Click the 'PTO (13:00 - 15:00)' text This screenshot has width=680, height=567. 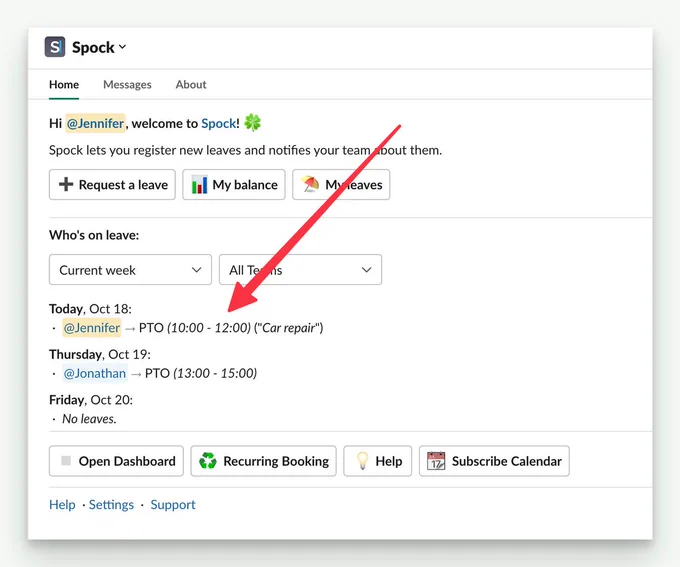point(201,374)
